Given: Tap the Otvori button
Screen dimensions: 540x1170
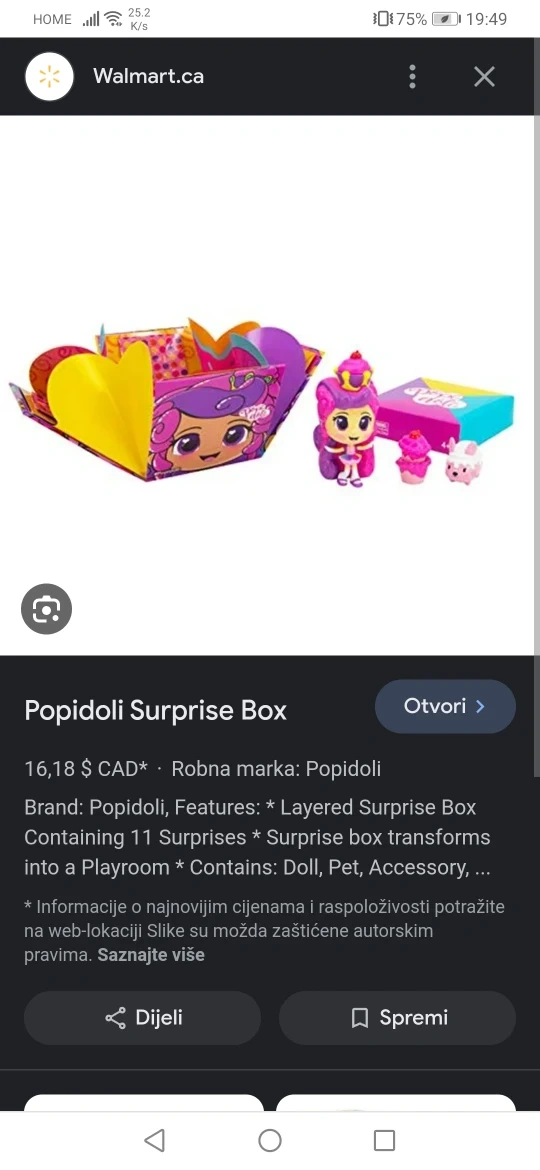Looking at the screenshot, I should 445,706.
